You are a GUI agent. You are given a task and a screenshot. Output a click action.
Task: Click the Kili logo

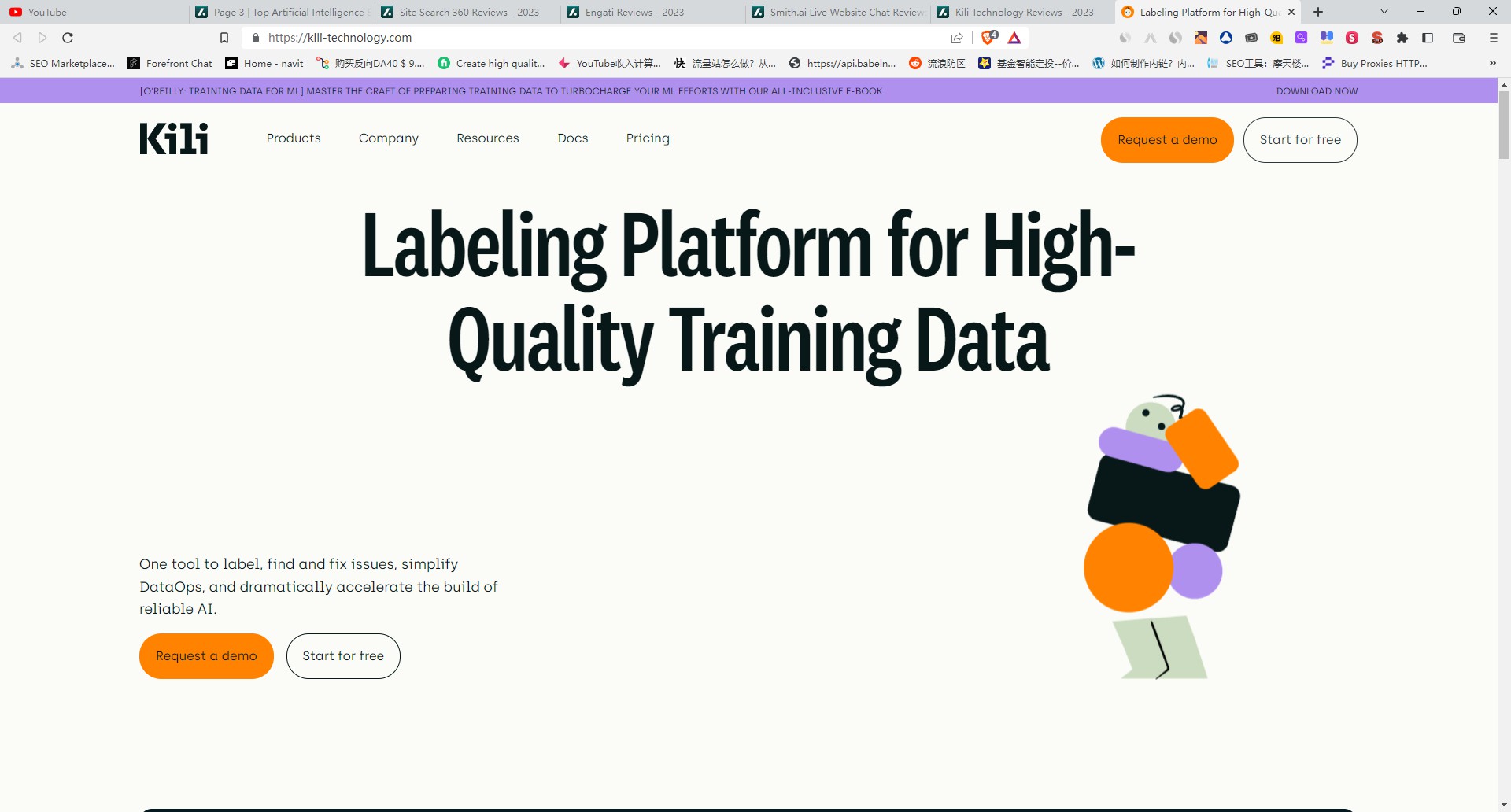[174, 139]
